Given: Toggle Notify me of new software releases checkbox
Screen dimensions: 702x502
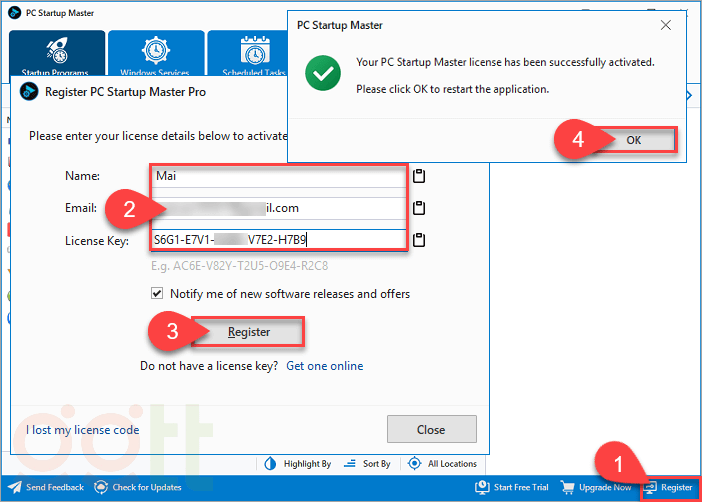Looking at the screenshot, I should pos(157,294).
